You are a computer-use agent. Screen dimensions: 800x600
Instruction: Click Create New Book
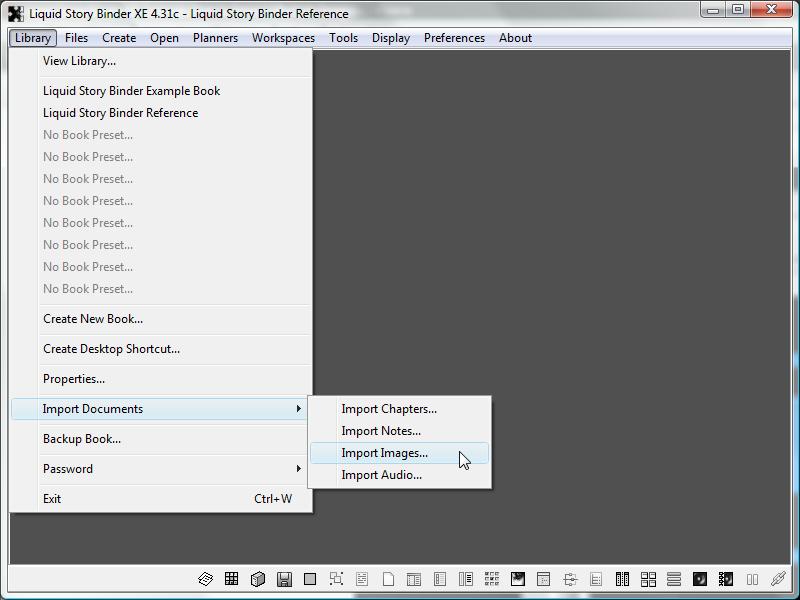click(92, 319)
